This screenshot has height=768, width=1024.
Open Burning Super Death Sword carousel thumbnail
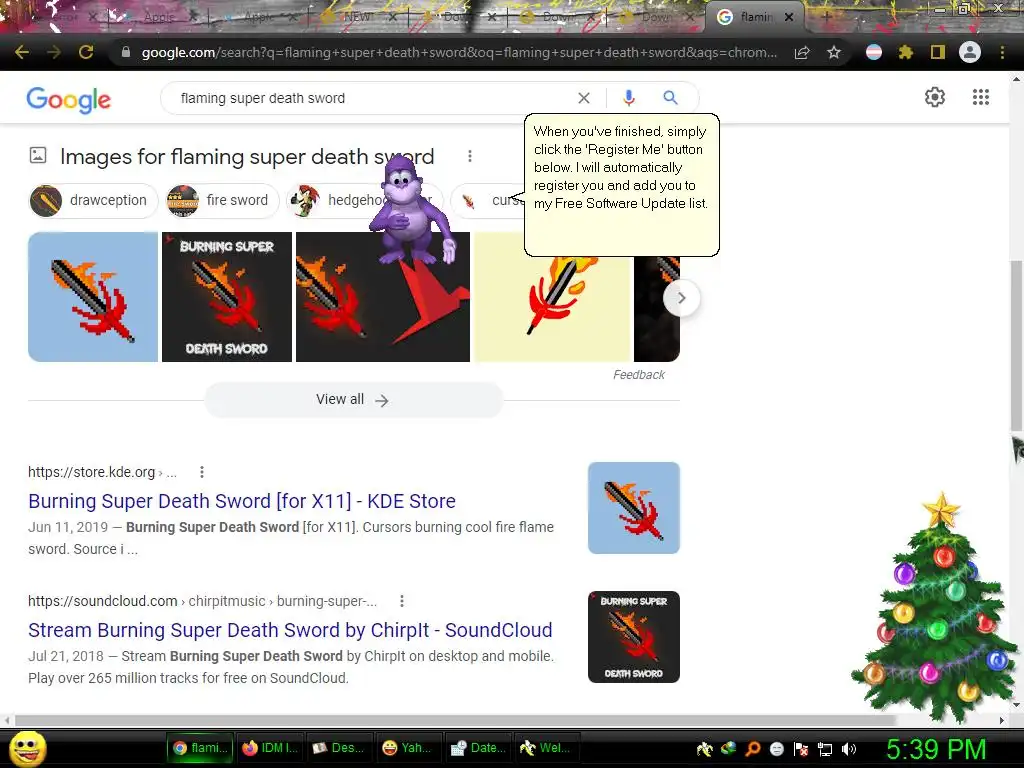(227, 296)
